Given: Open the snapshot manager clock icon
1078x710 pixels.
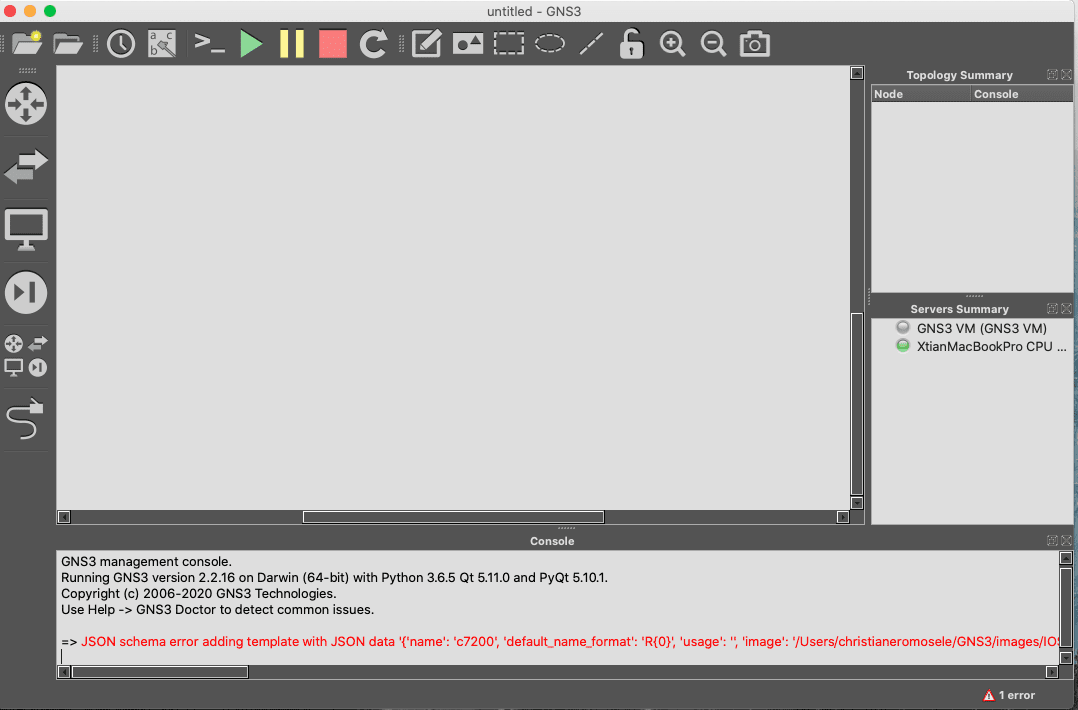Looking at the screenshot, I should tap(121, 44).
